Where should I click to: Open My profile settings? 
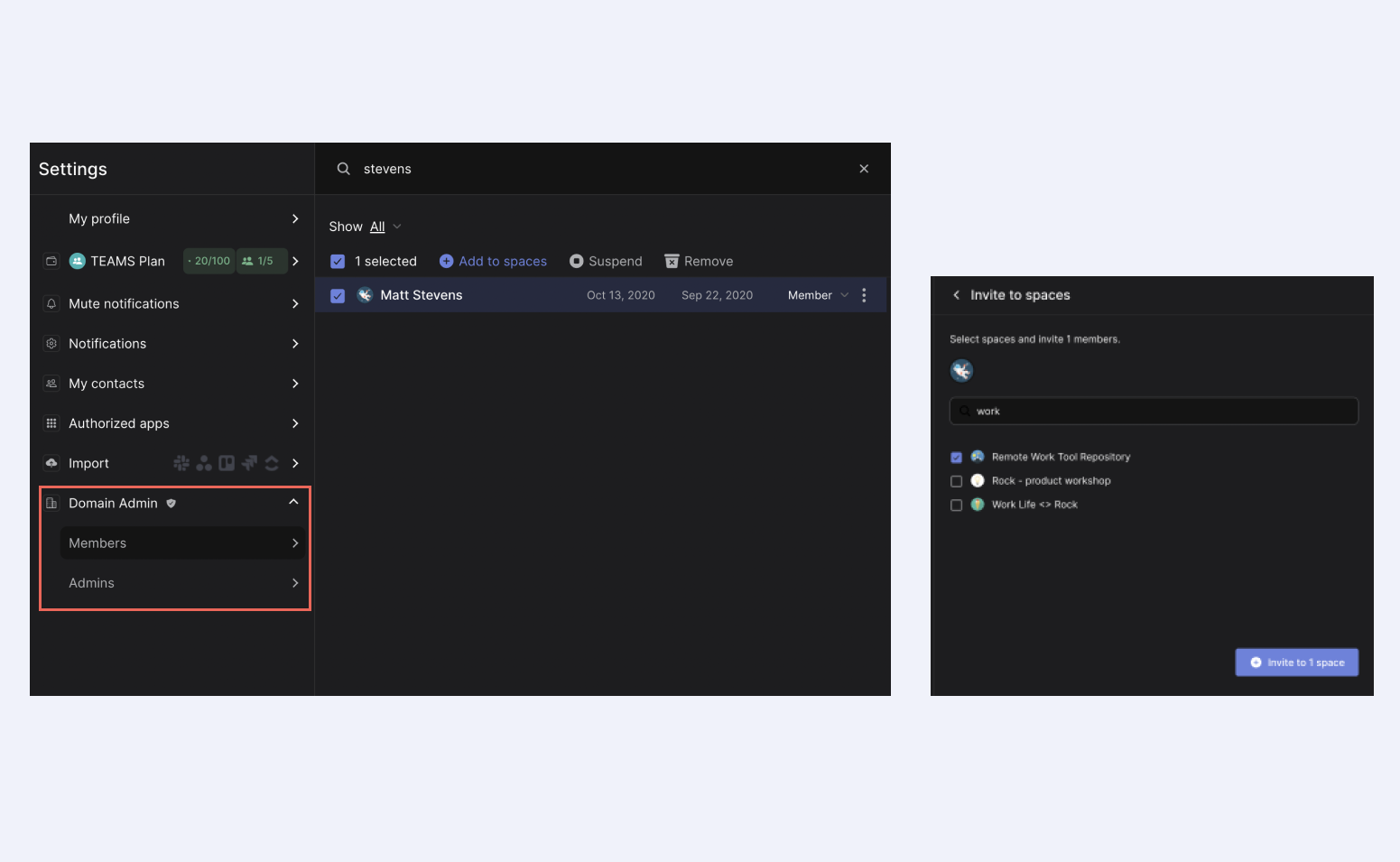[x=181, y=218]
